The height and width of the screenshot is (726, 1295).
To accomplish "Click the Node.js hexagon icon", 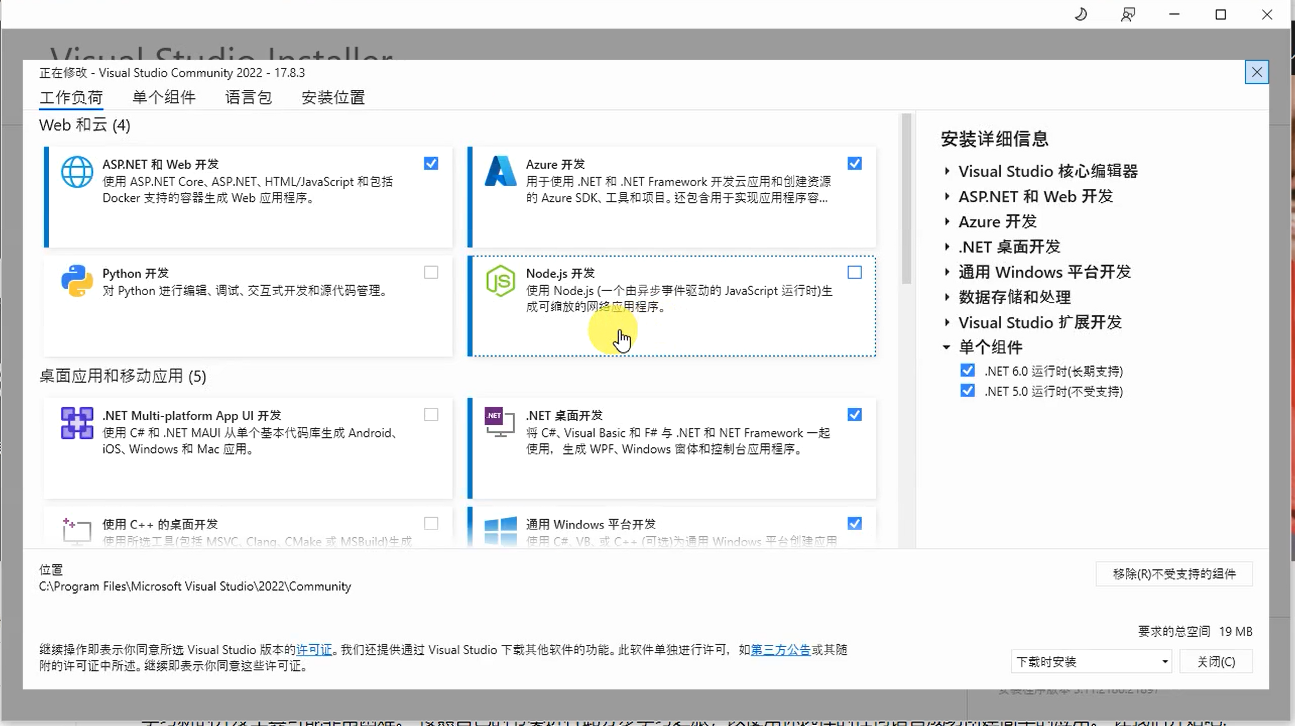I will (500, 281).
